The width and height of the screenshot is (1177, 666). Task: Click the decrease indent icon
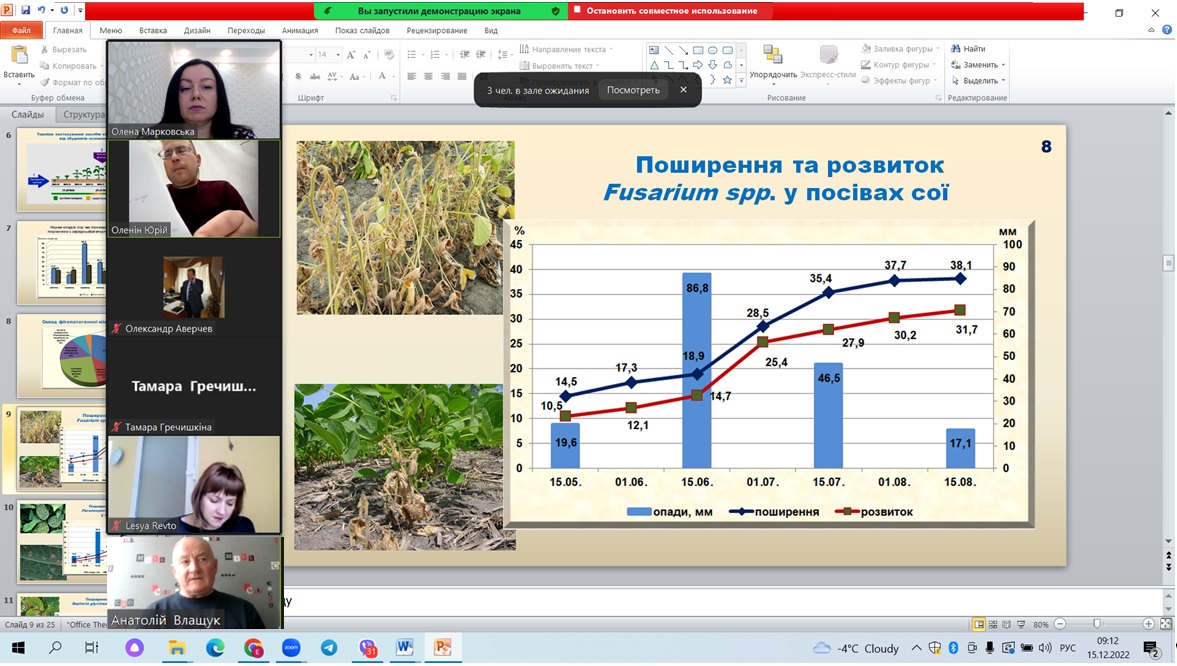coord(465,55)
